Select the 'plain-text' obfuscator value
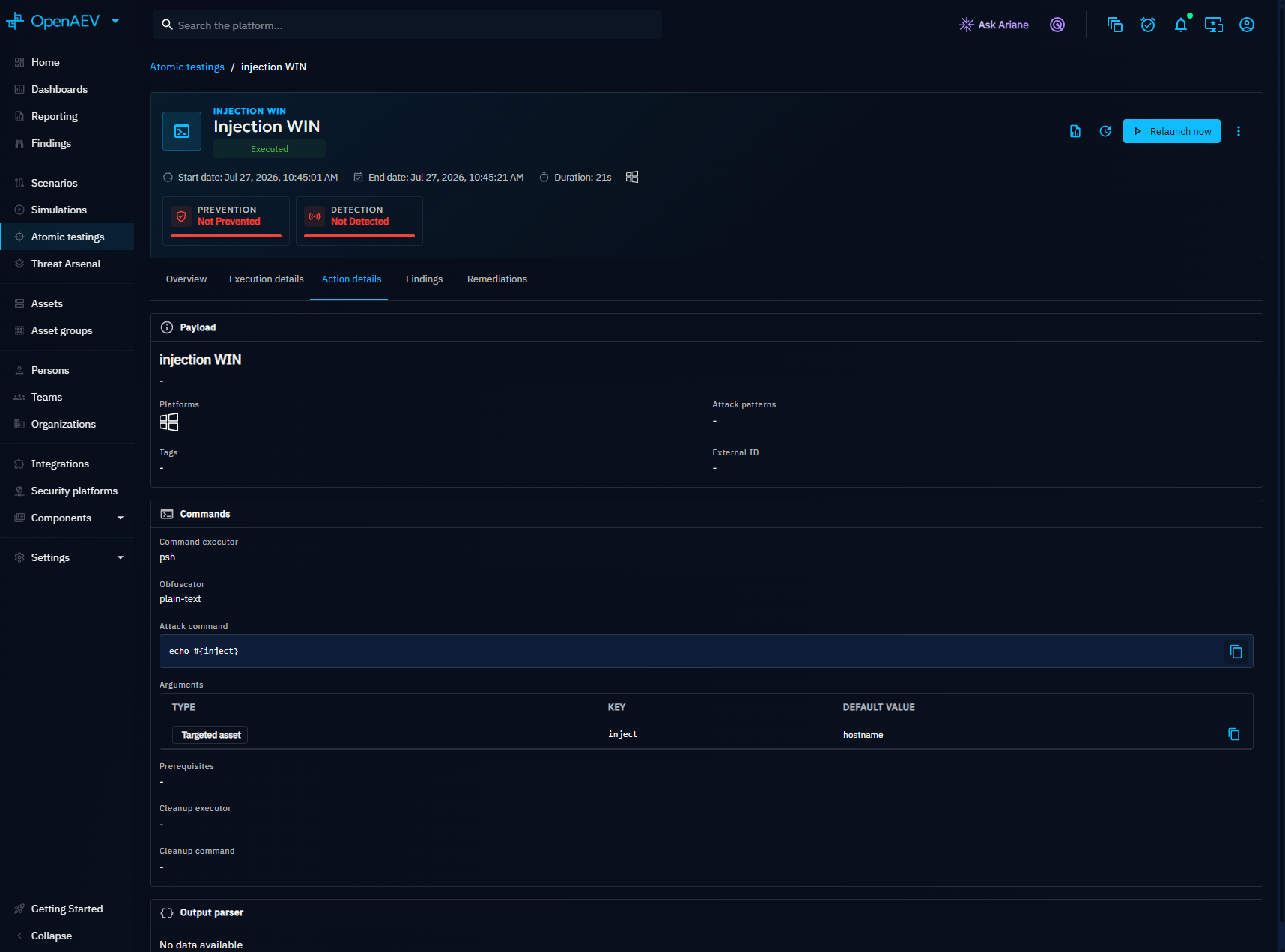Screen dimensions: 1285x952 coord(180,599)
